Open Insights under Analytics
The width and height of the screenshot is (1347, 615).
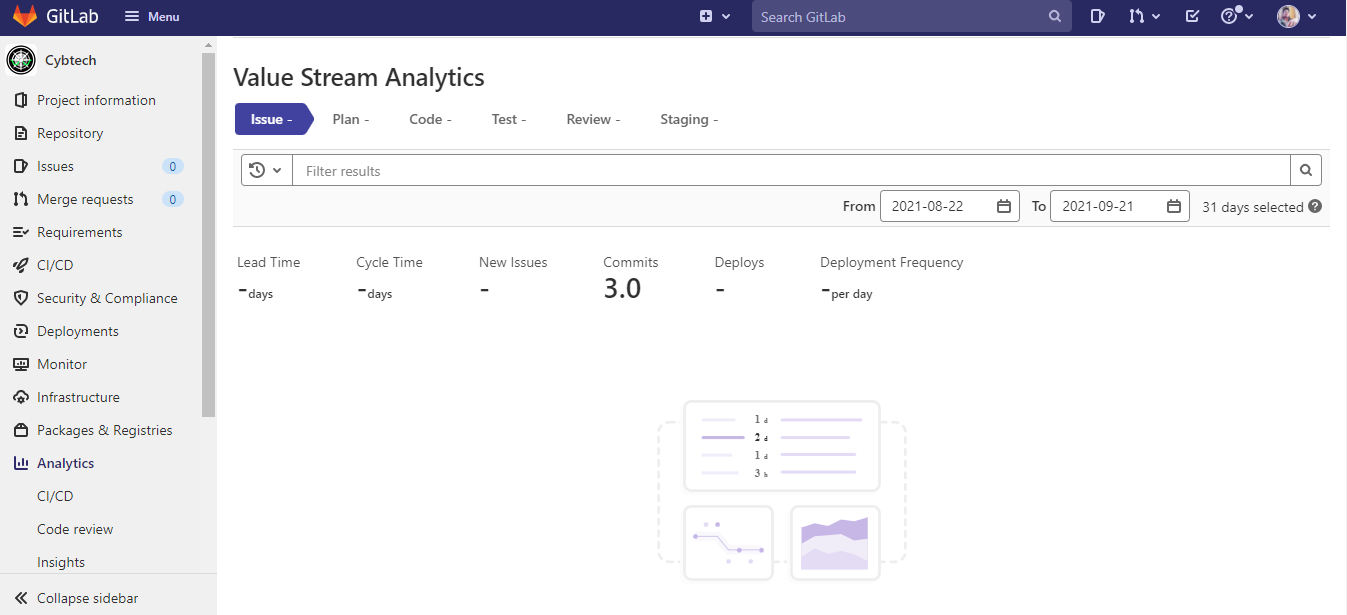(x=61, y=562)
